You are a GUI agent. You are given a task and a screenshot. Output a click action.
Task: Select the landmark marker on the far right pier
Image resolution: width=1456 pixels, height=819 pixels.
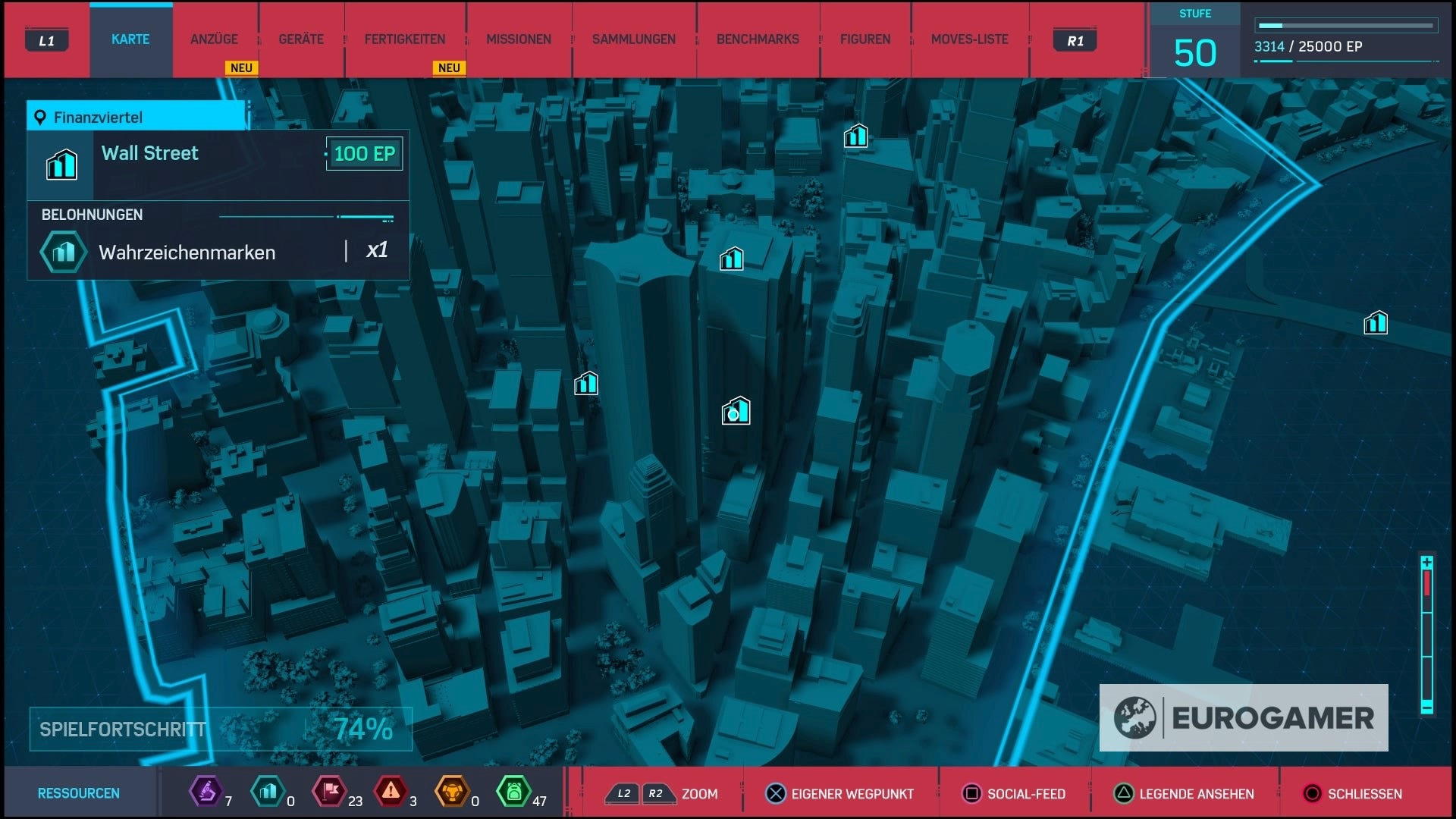click(1376, 323)
